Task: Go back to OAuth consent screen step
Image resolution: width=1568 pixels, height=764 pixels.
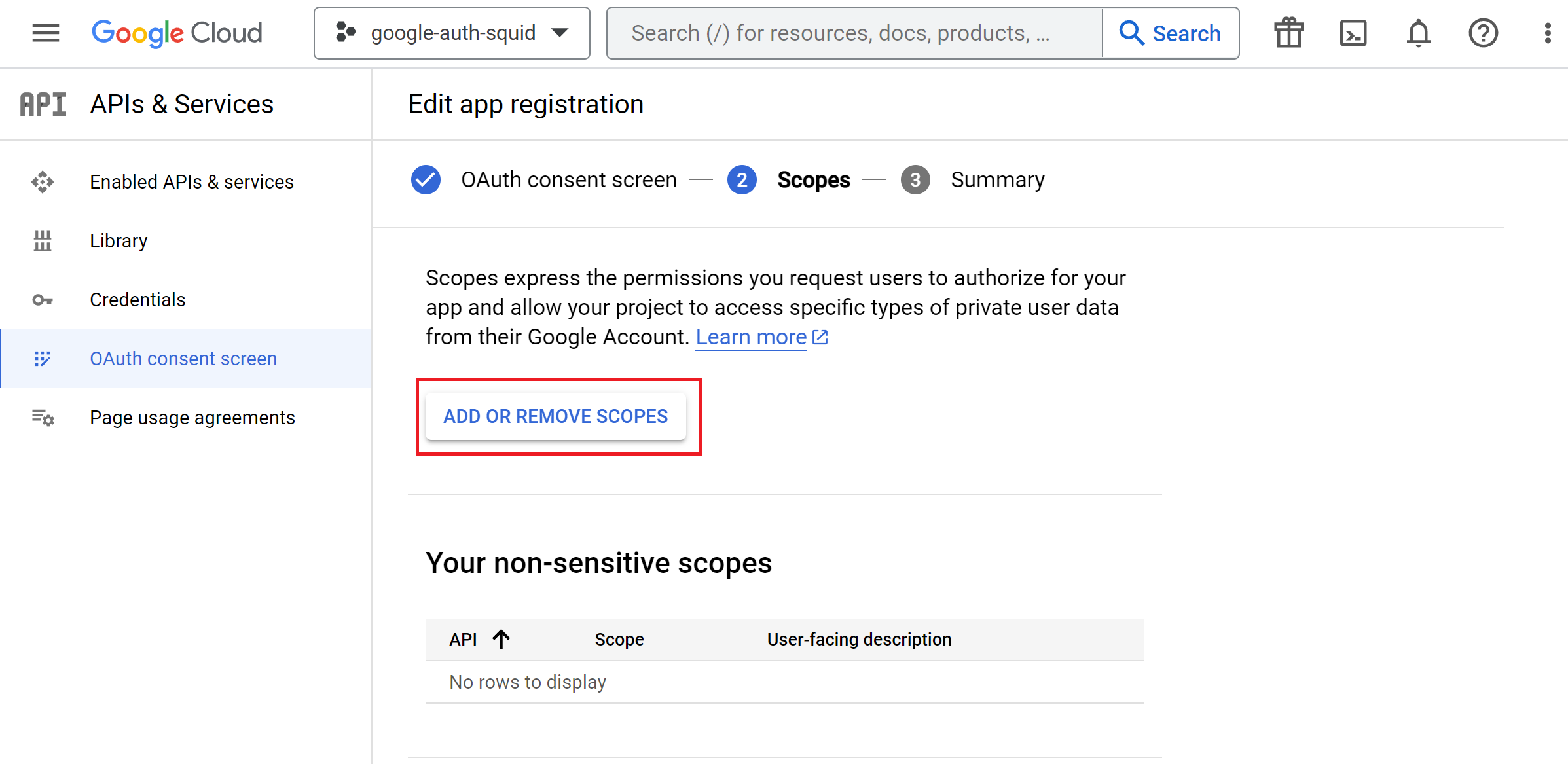Action: pos(569,179)
